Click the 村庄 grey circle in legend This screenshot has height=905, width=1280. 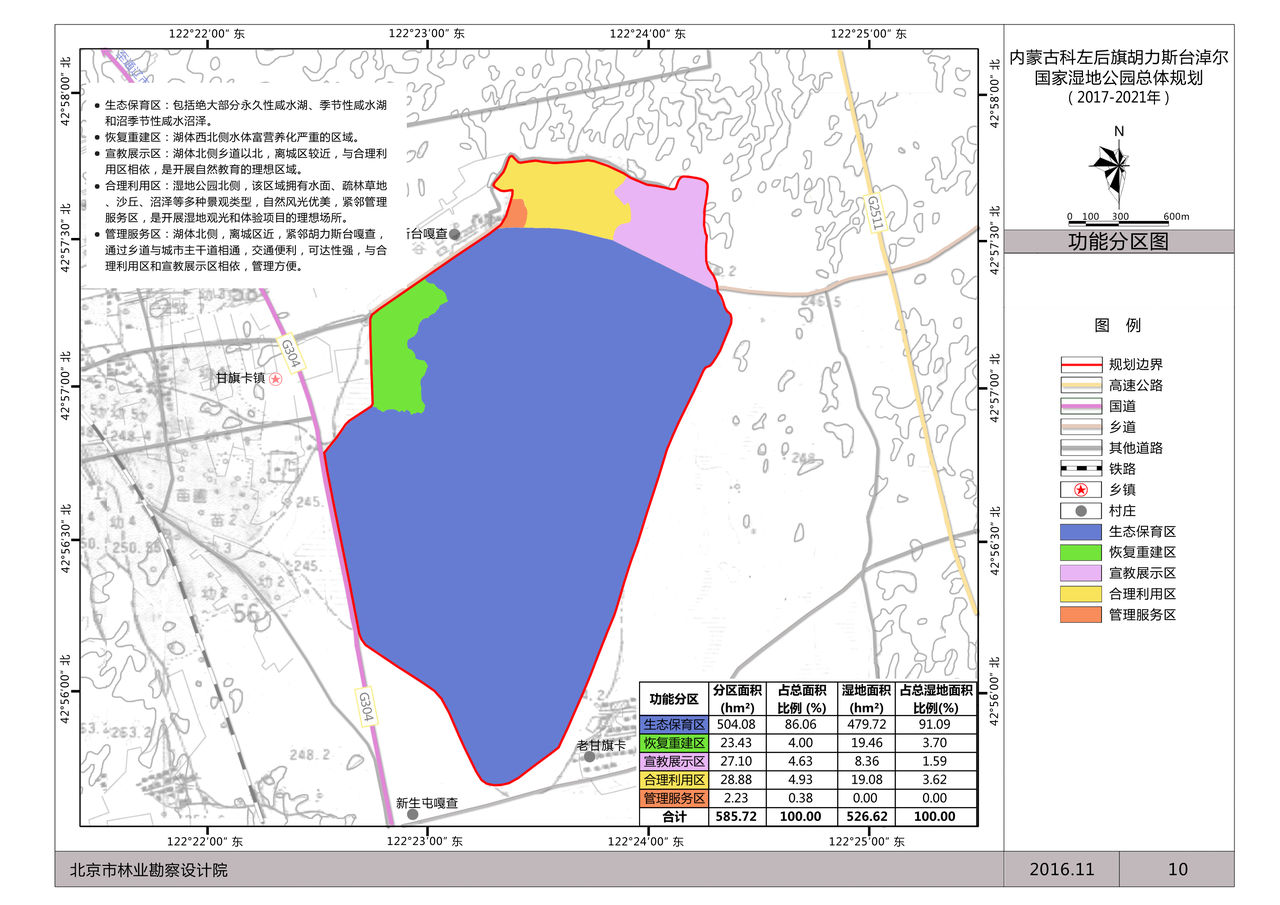point(1081,511)
